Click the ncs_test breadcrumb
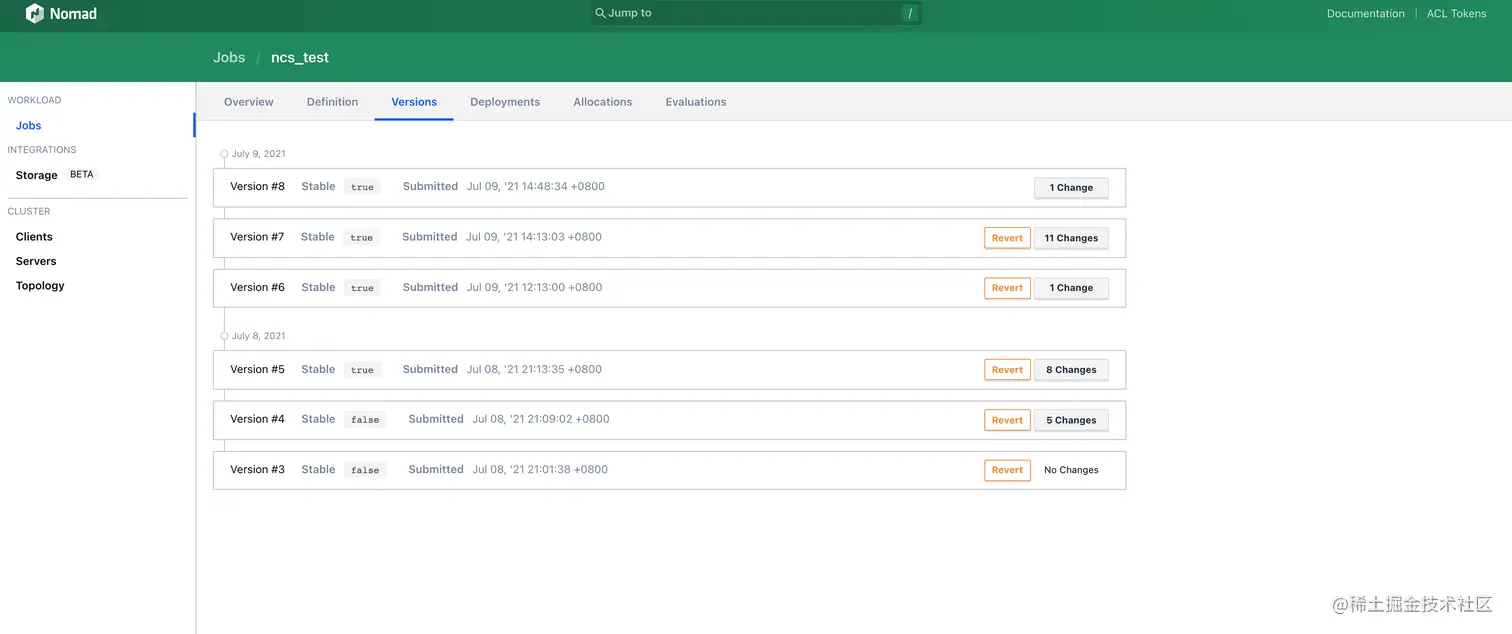The width and height of the screenshot is (1512, 634). click(x=300, y=58)
